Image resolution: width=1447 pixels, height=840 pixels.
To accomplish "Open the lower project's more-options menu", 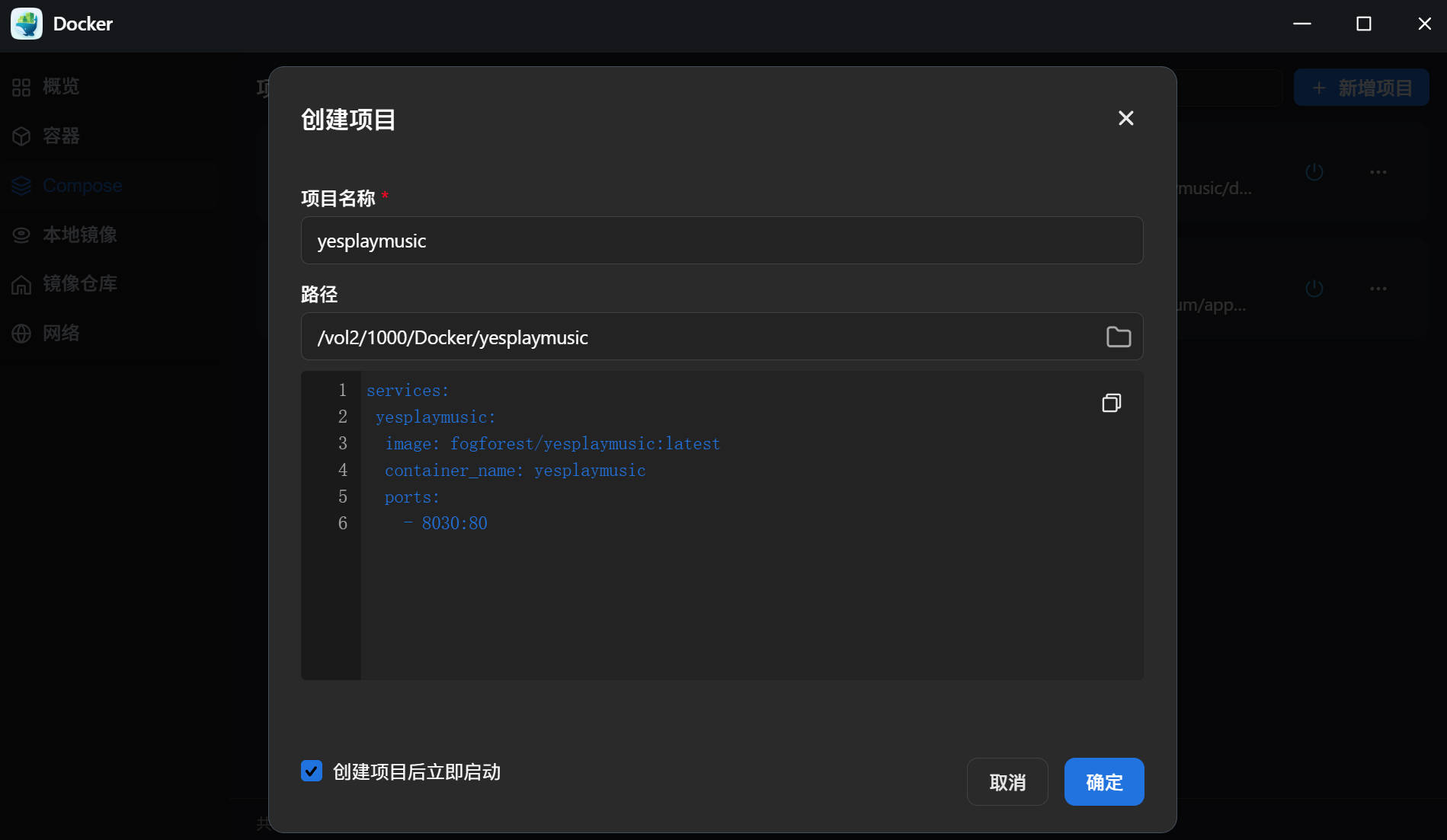I will coord(1377,288).
